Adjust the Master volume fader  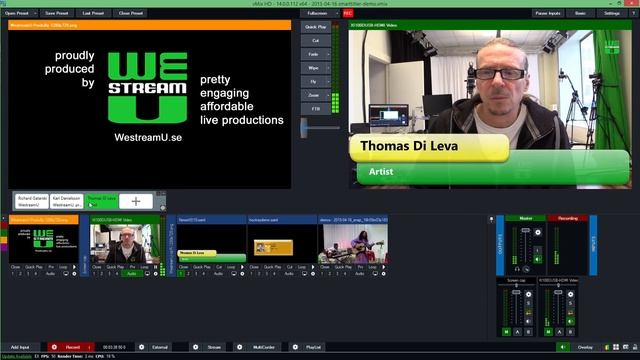(526, 231)
